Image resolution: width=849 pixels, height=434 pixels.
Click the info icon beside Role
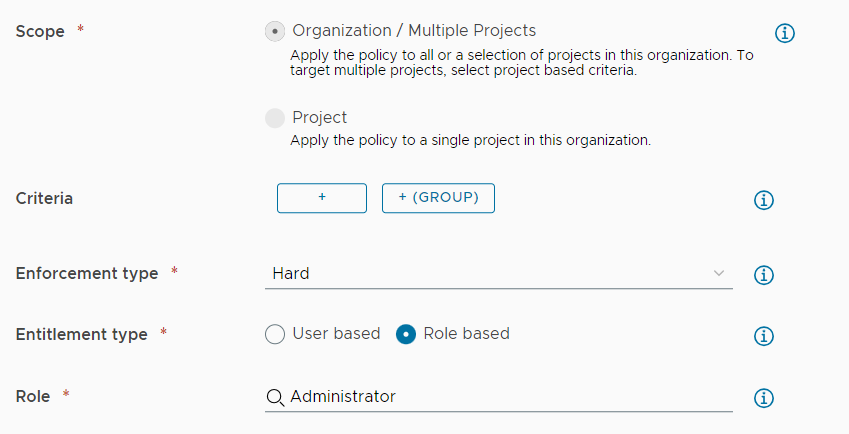point(763,398)
